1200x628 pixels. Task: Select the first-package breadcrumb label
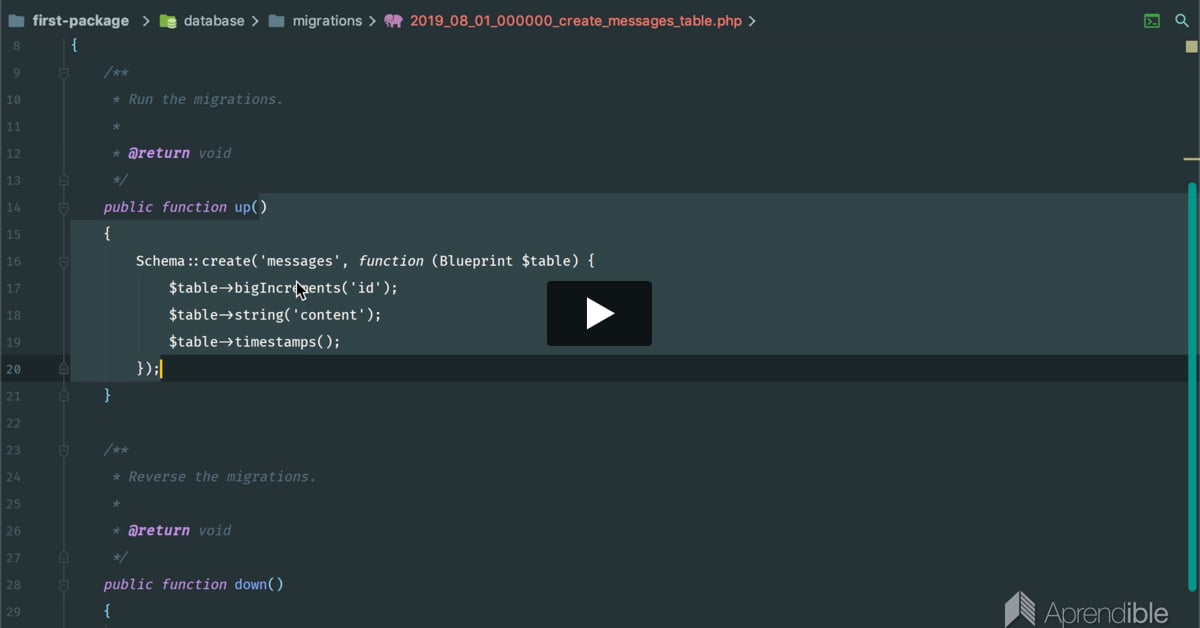[x=81, y=21]
